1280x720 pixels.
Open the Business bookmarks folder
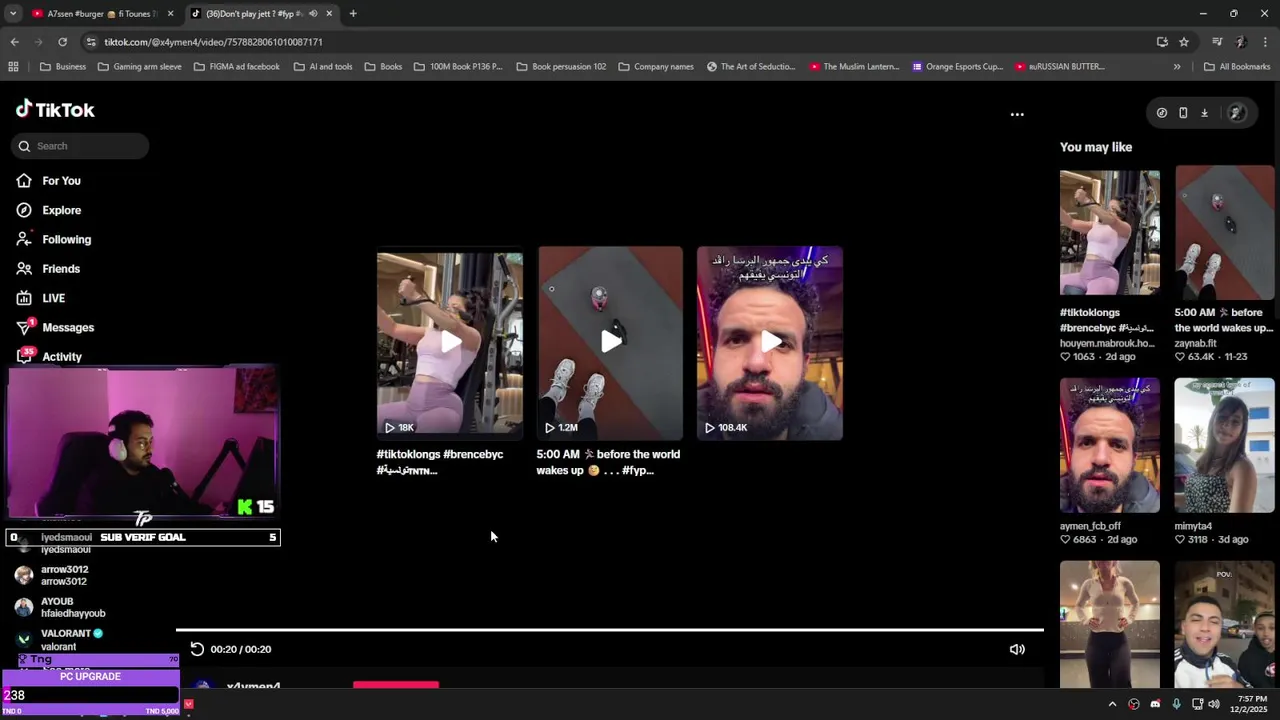[x=62, y=67]
